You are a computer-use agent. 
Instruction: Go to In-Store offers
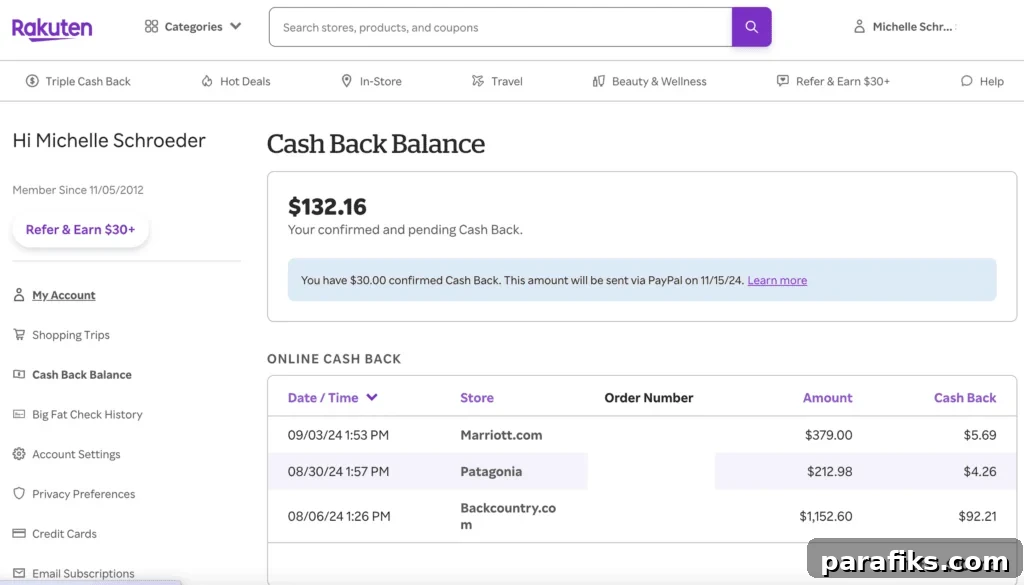(x=380, y=81)
